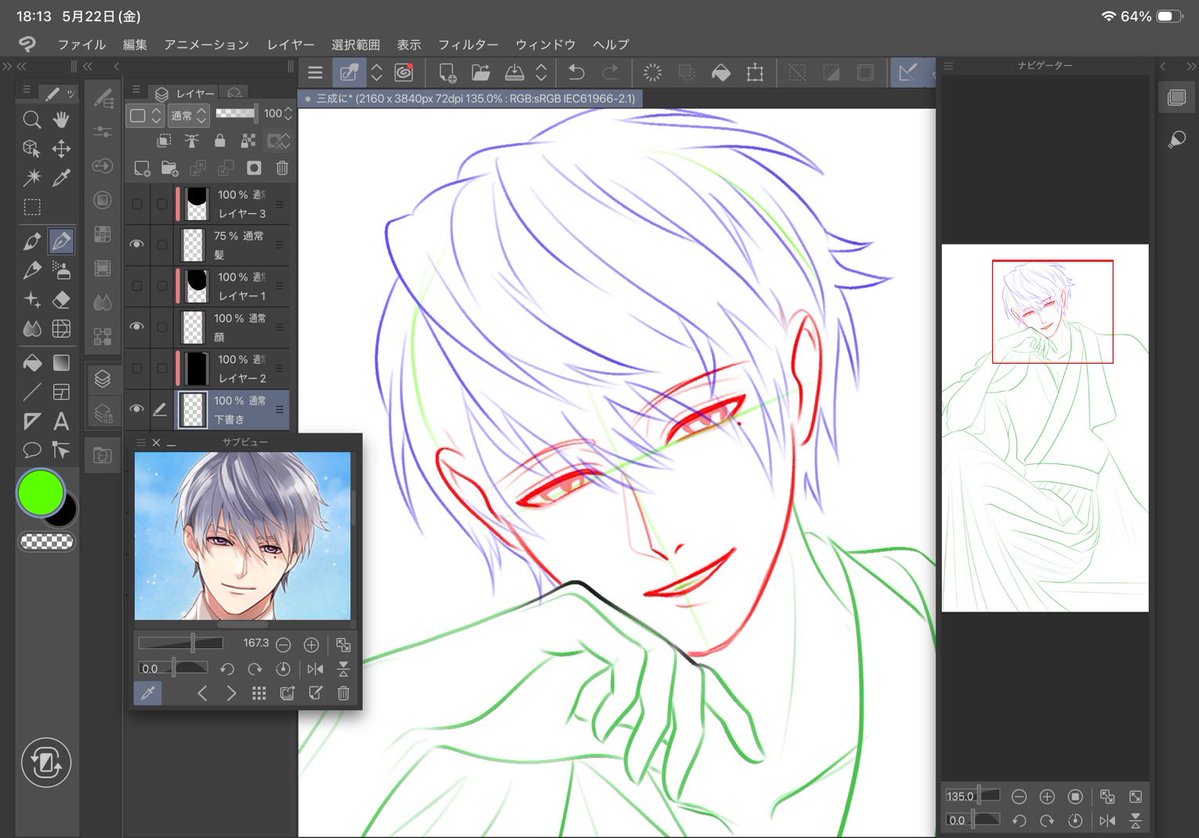
Task: Zoom in Sub View with plus button
Action: [311, 645]
